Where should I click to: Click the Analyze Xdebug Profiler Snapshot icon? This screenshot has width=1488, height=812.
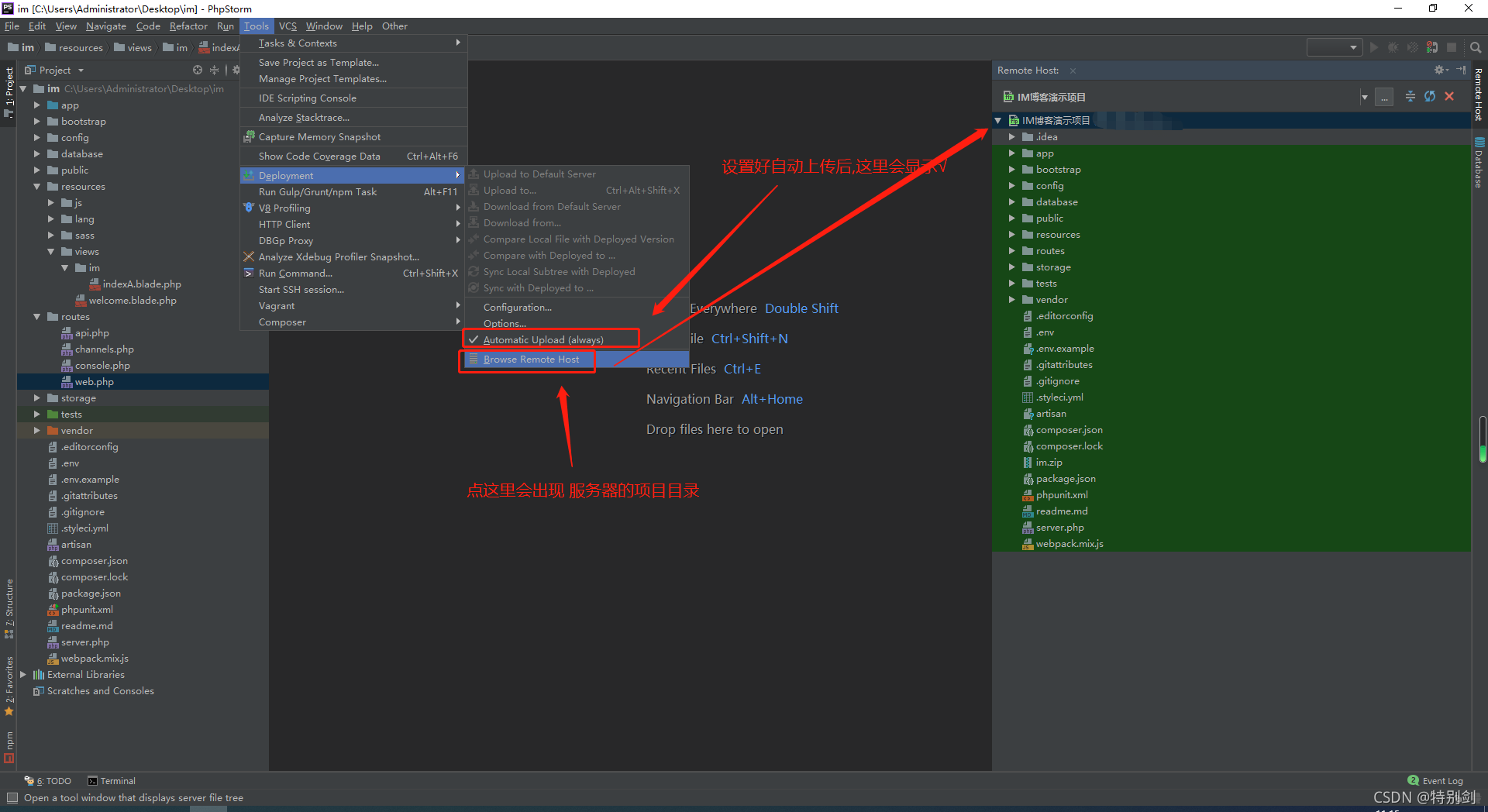click(249, 256)
